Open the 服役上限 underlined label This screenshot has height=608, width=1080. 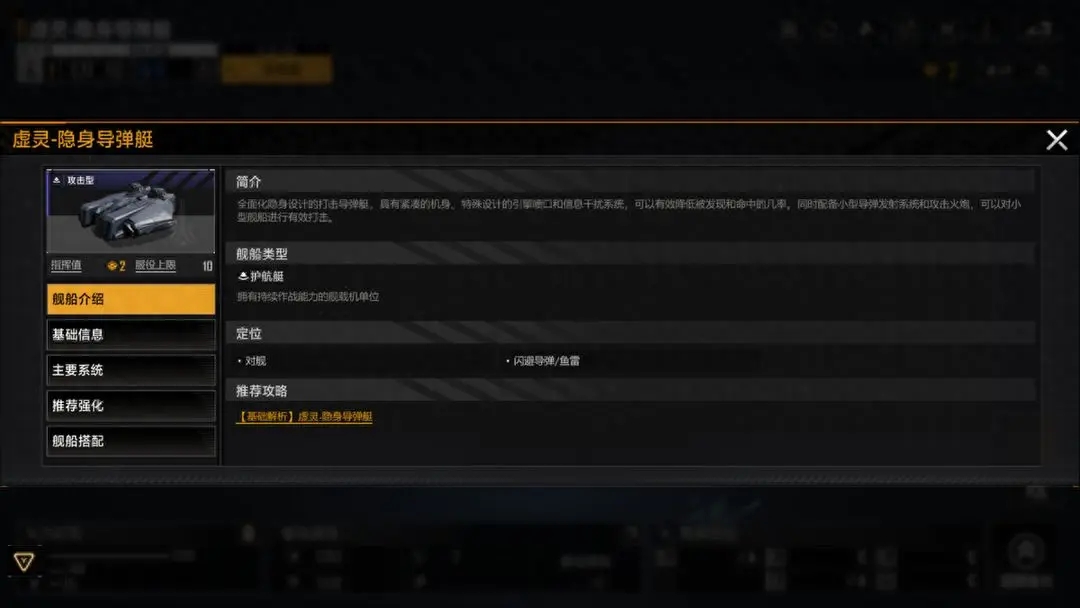click(x=155, y=265)
